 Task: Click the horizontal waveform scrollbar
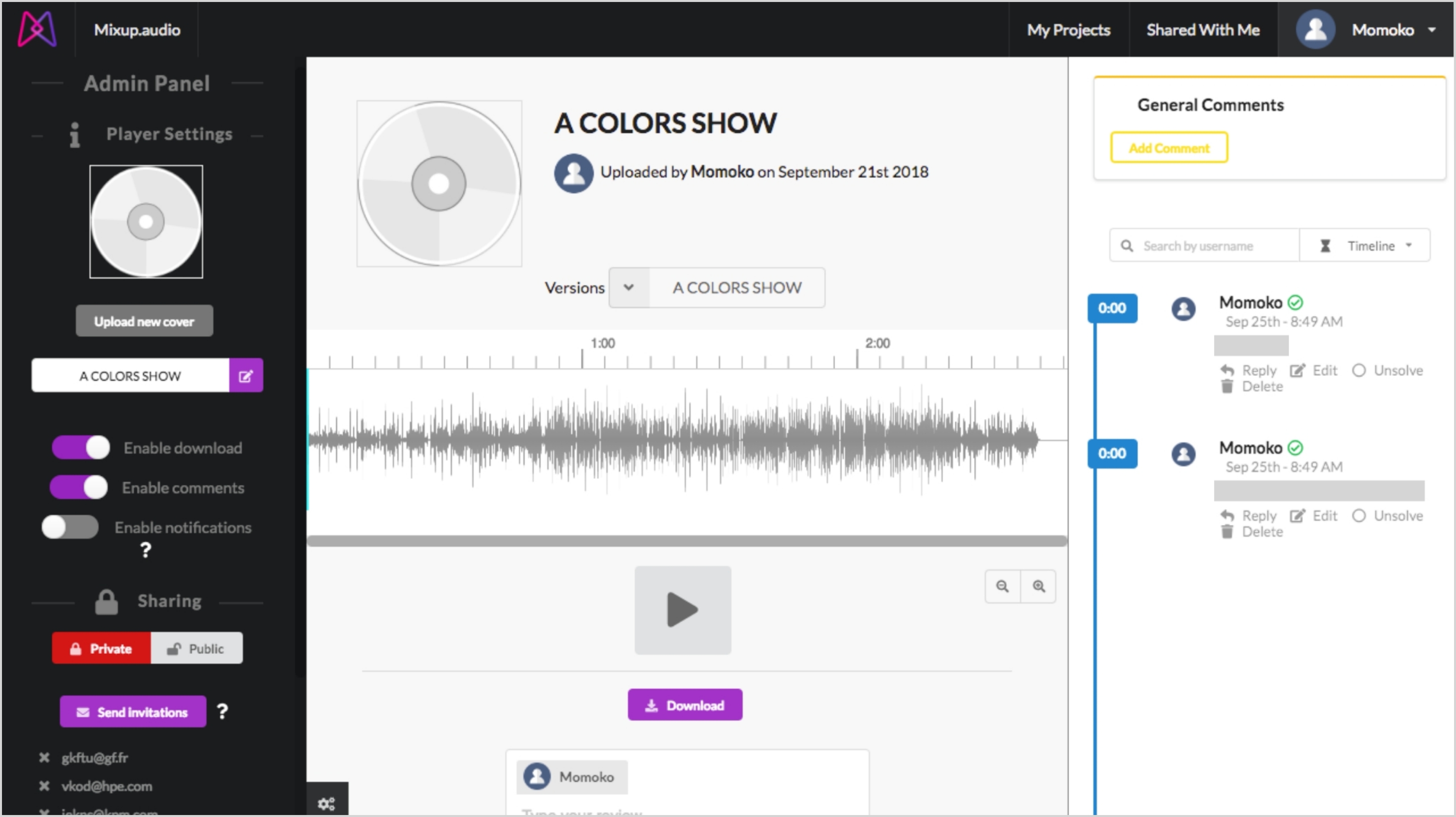(687, 541)
